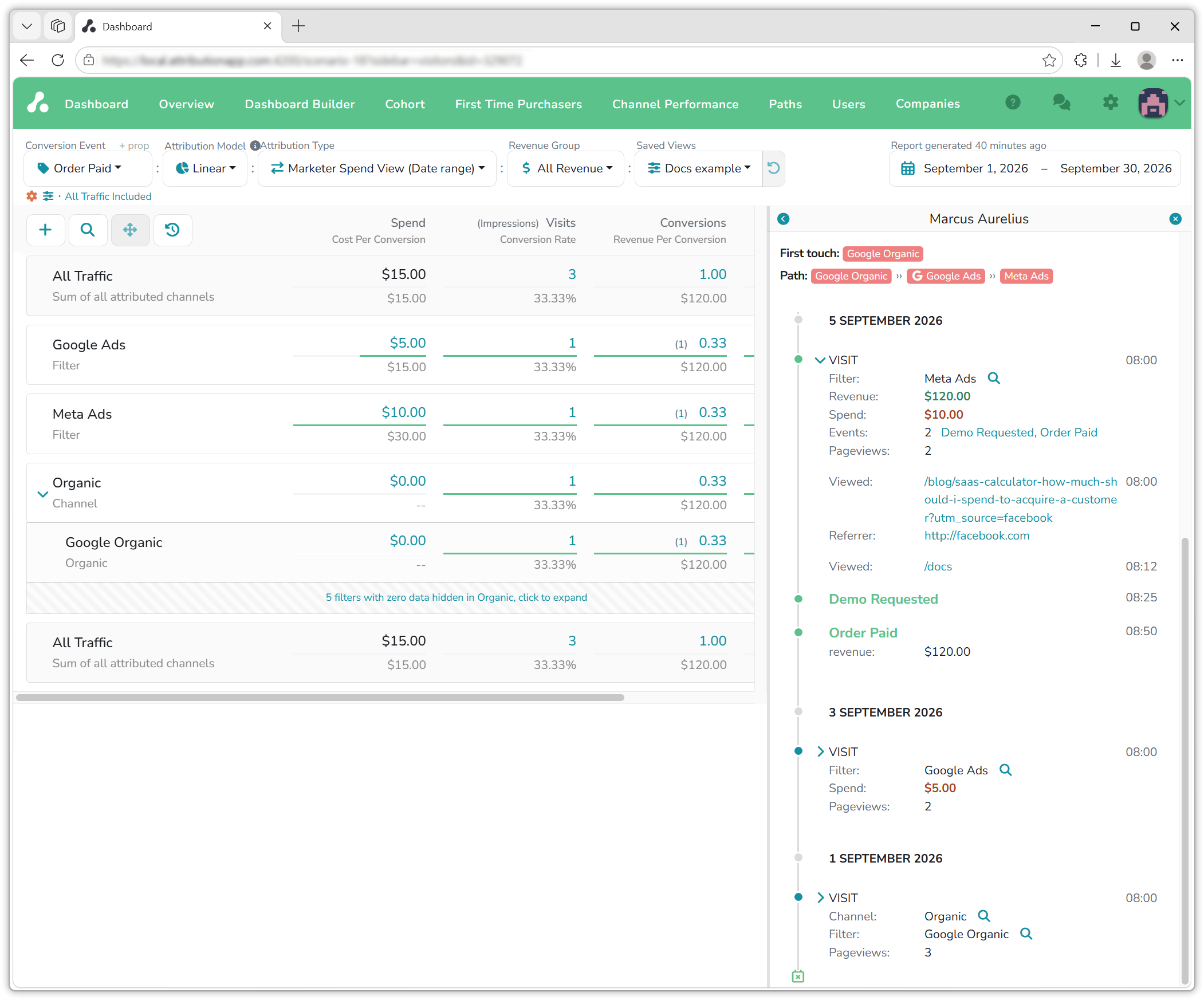This screenshot has height=1000, width=1204.
Task: Open the table search magnifier tool
Action: point(88,230)
